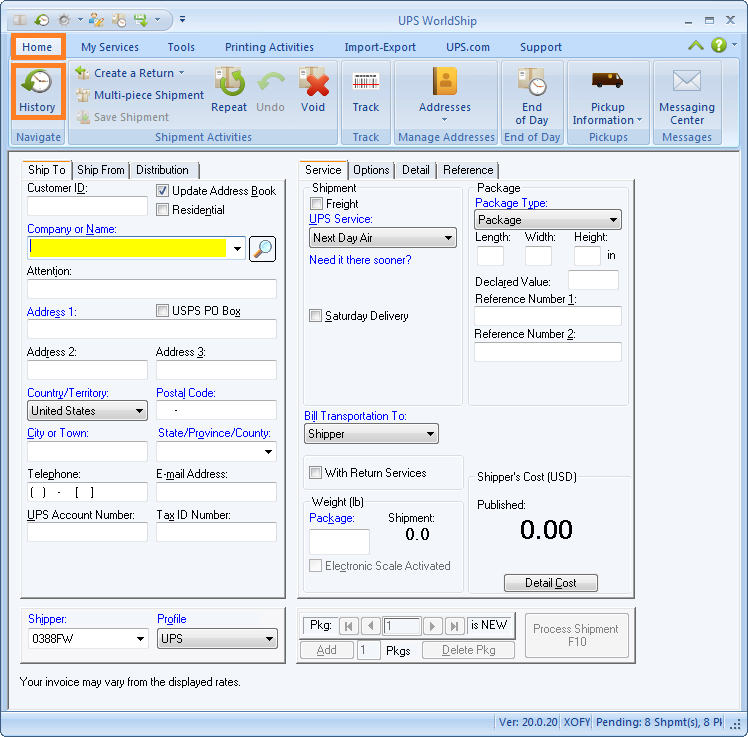Collapse the ribbon with the green caret
The height and width of the screenshot is (737, 748).
click(x=696, y=45)
